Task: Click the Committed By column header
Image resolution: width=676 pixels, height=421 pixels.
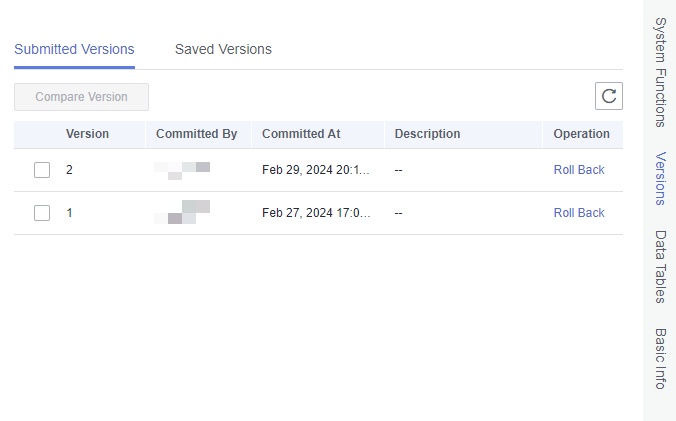Action: point(196,134)
